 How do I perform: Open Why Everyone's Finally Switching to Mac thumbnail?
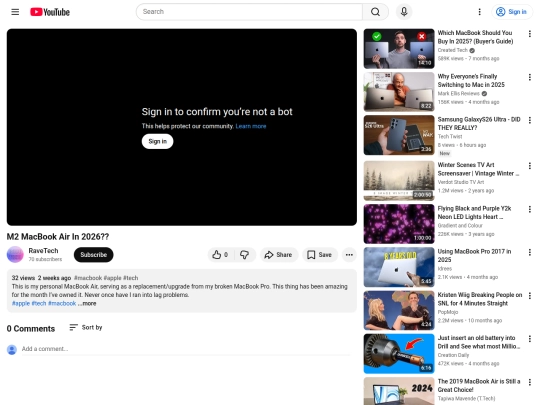tap(399, 92)
